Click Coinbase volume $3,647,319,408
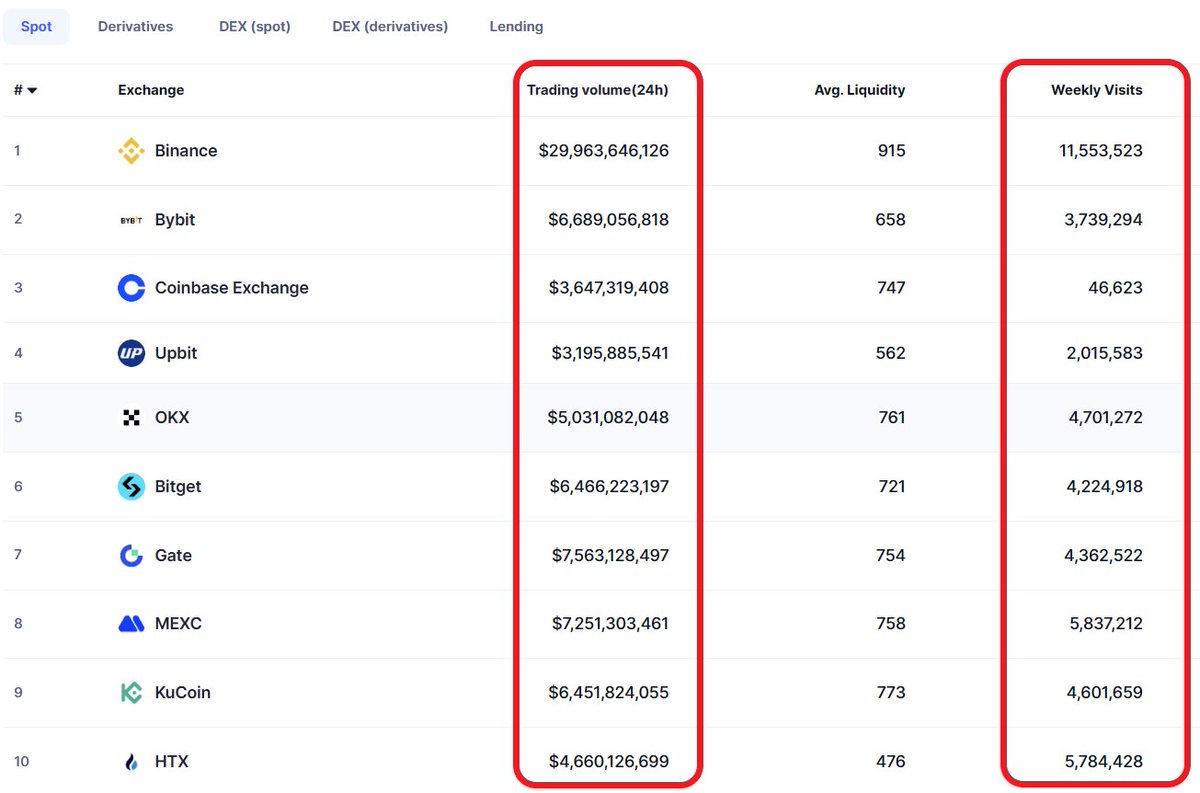This screenshot has height=793, width=1200. pos(609,288)
